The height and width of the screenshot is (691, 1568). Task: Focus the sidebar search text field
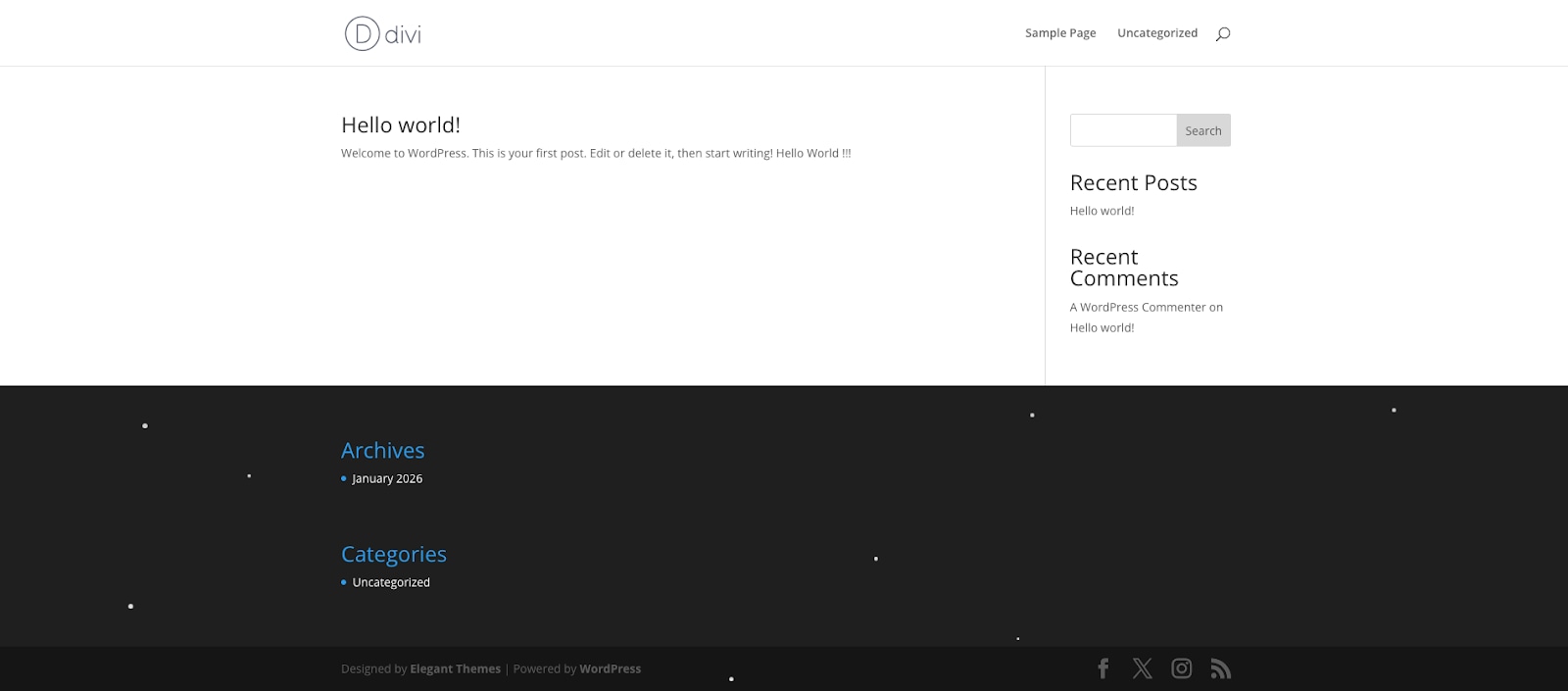pos(1123,130)
